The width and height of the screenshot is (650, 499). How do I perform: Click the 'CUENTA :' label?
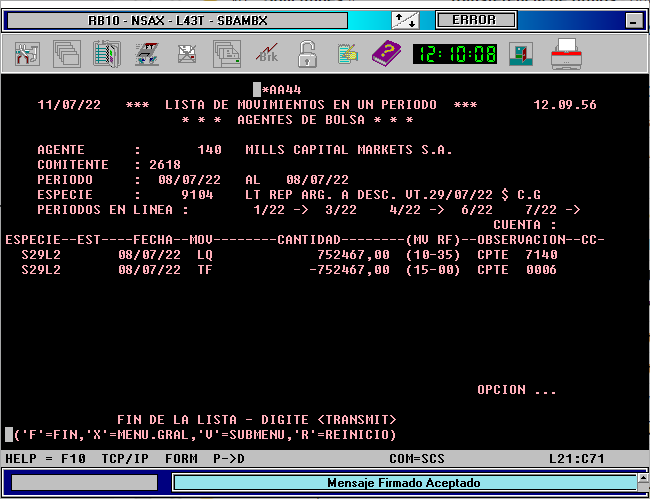(x=525, y=225)
